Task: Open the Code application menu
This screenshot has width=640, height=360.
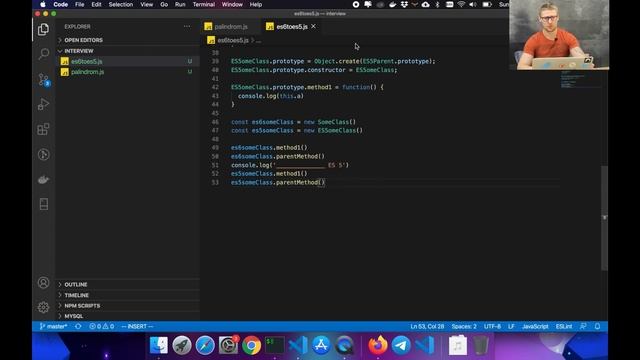Action: tap(60, 4)
